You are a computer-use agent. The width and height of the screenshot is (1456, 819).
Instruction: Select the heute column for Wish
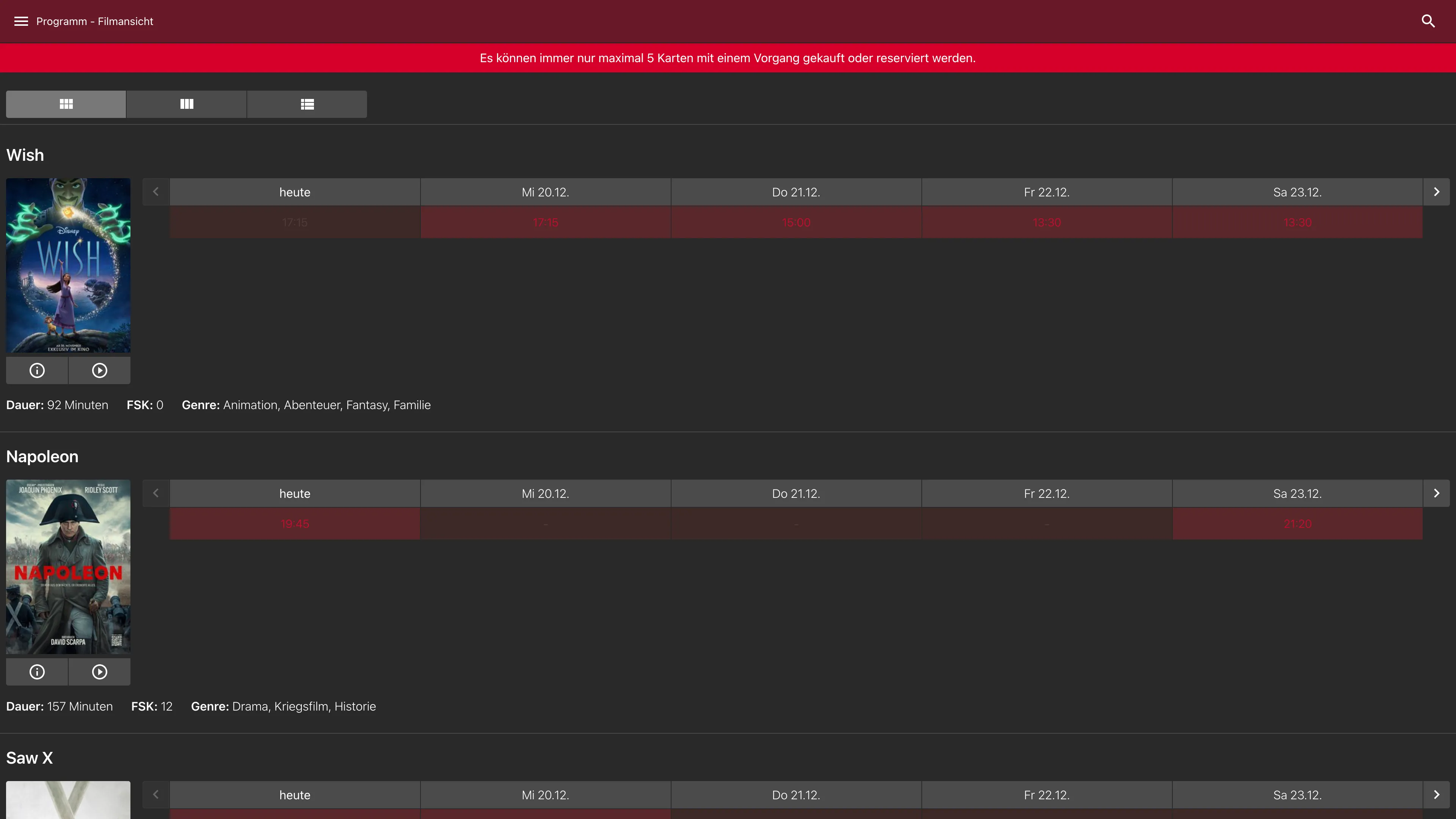pyautogui.click(x=295, y=192)
